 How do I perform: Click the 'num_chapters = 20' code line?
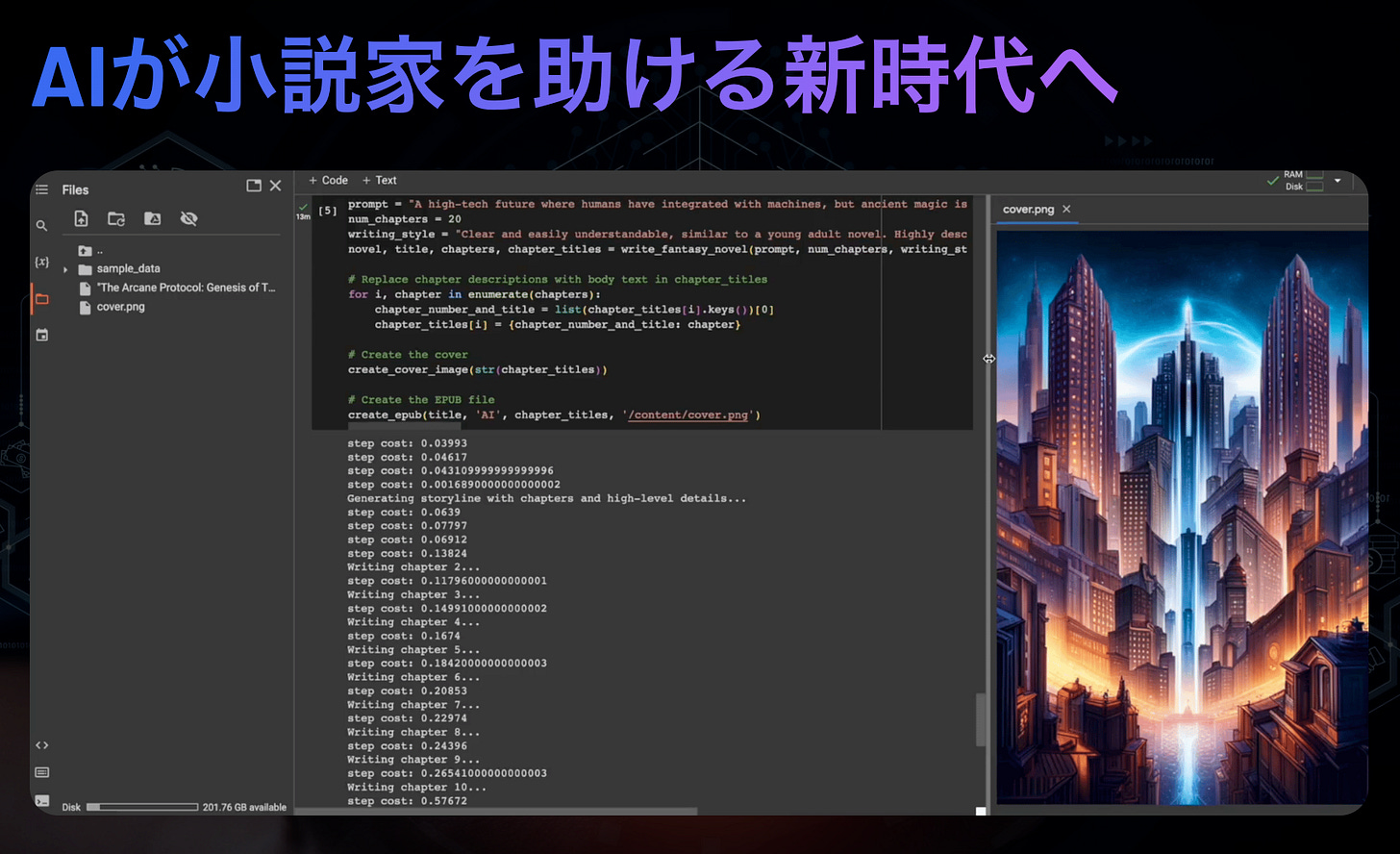(405, 219)
